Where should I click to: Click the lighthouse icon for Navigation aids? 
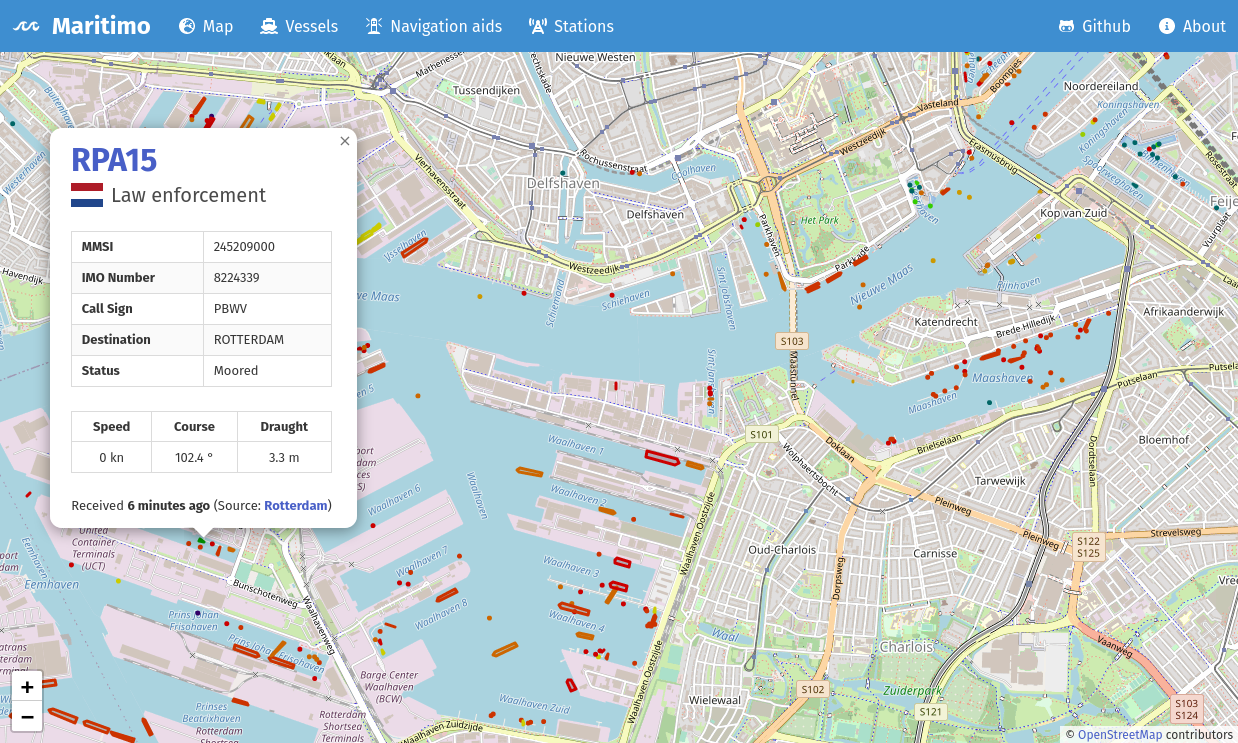pos(373,27)
